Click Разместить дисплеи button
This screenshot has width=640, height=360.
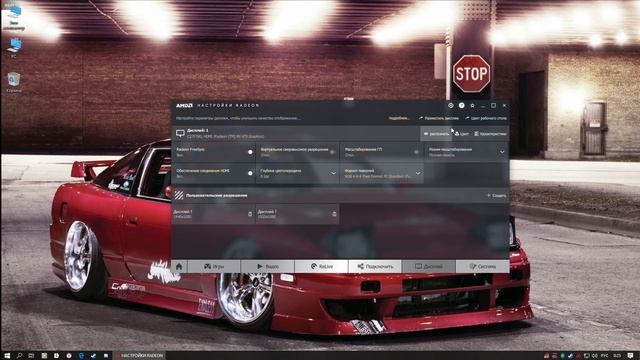(x=439, y=118)
